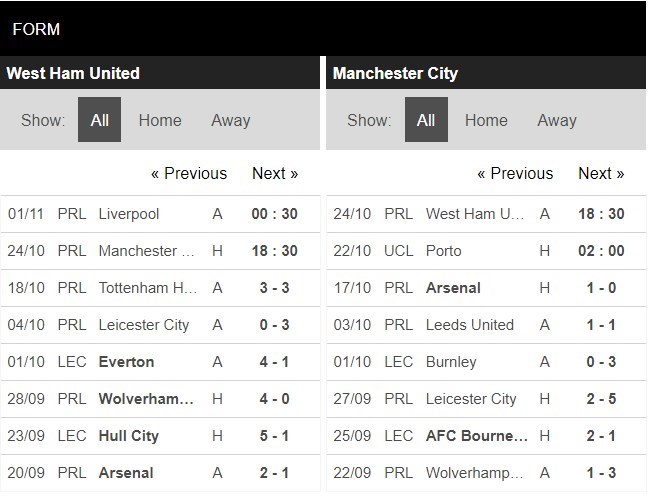Viewport: 650px width, 496px height.
Task: Go to Previous Manchester City matches
Action: coord(515,173)
